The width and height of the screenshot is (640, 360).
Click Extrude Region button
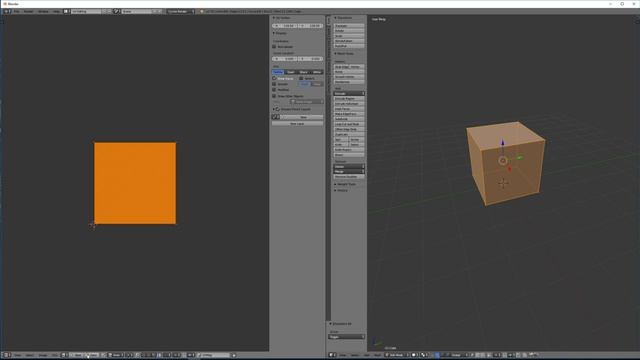[349, 99]
